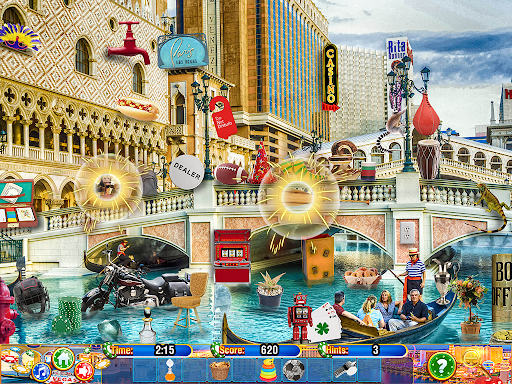Tap the glass decanter in water
The image size is (512, 384).
click(147, 325)
